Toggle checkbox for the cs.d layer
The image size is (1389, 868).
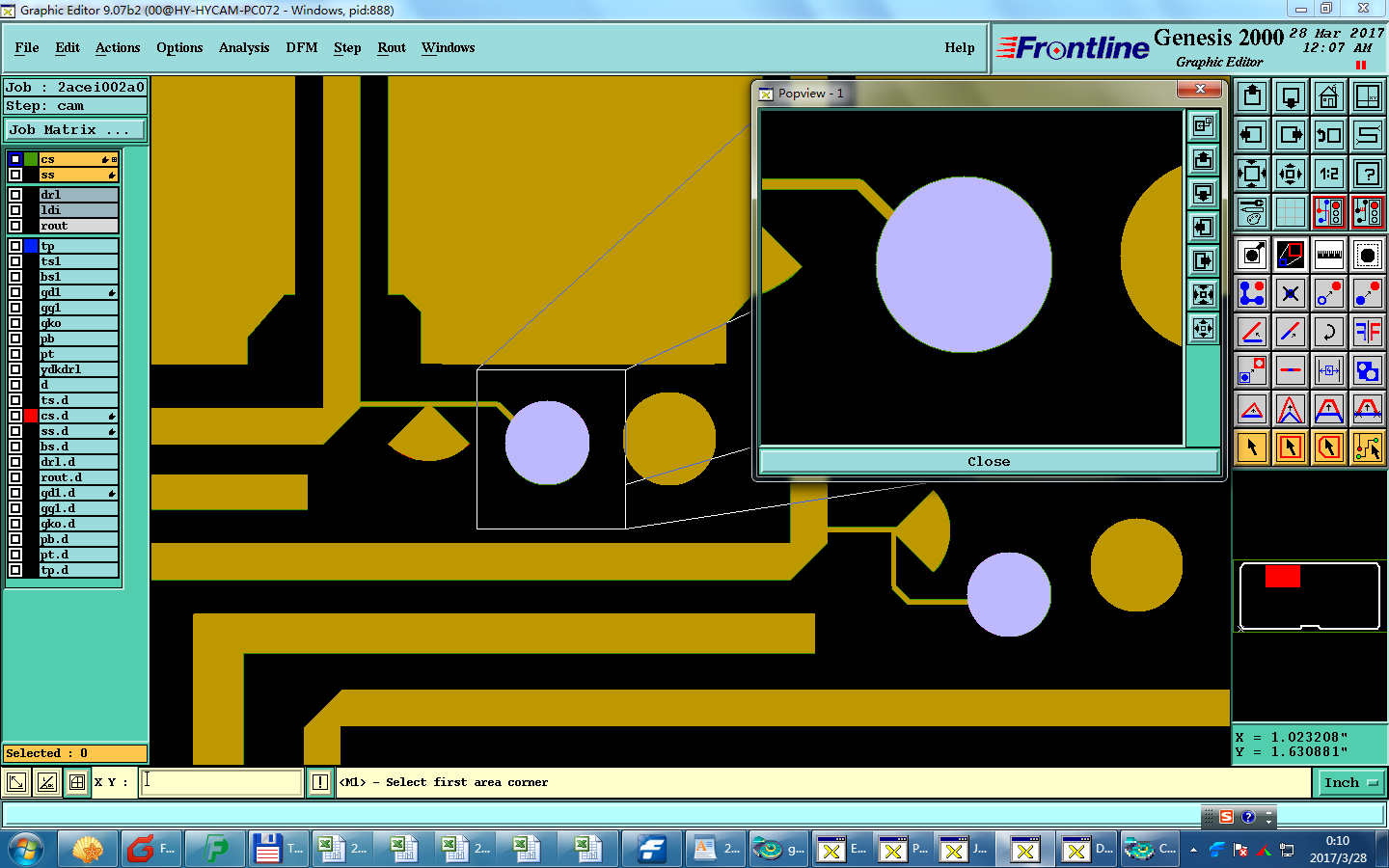(15, 416)
